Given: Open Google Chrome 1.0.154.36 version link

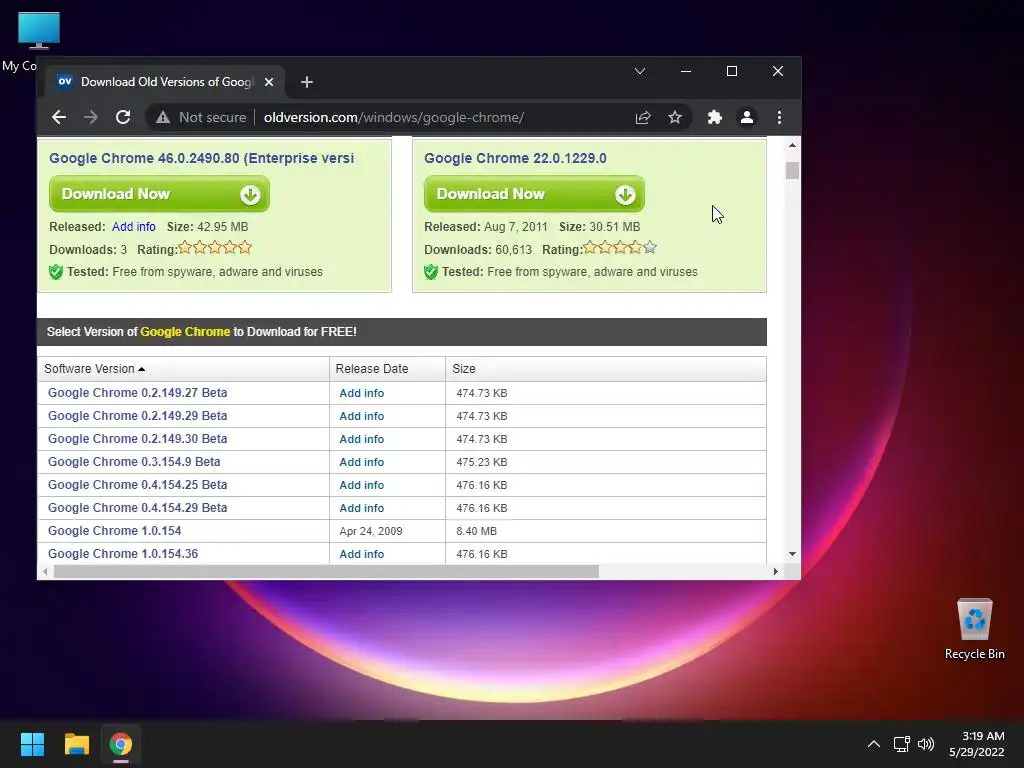Looking at the screenshot, I should (x=123, y=554).
